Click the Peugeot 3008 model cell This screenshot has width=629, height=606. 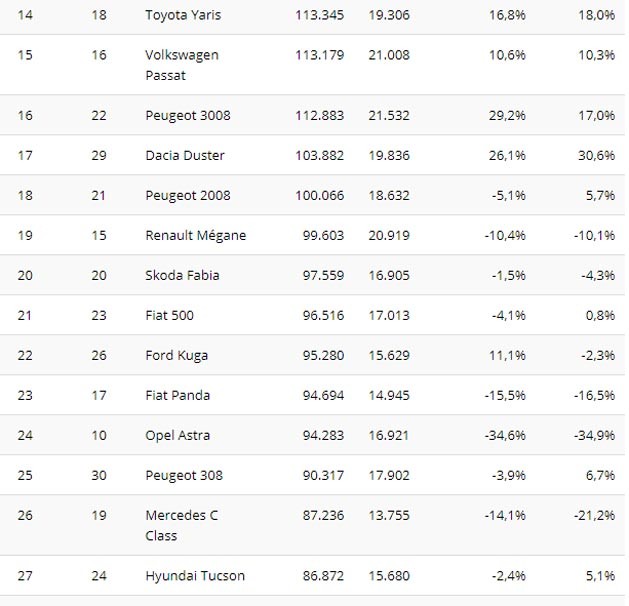pos(188,115)
